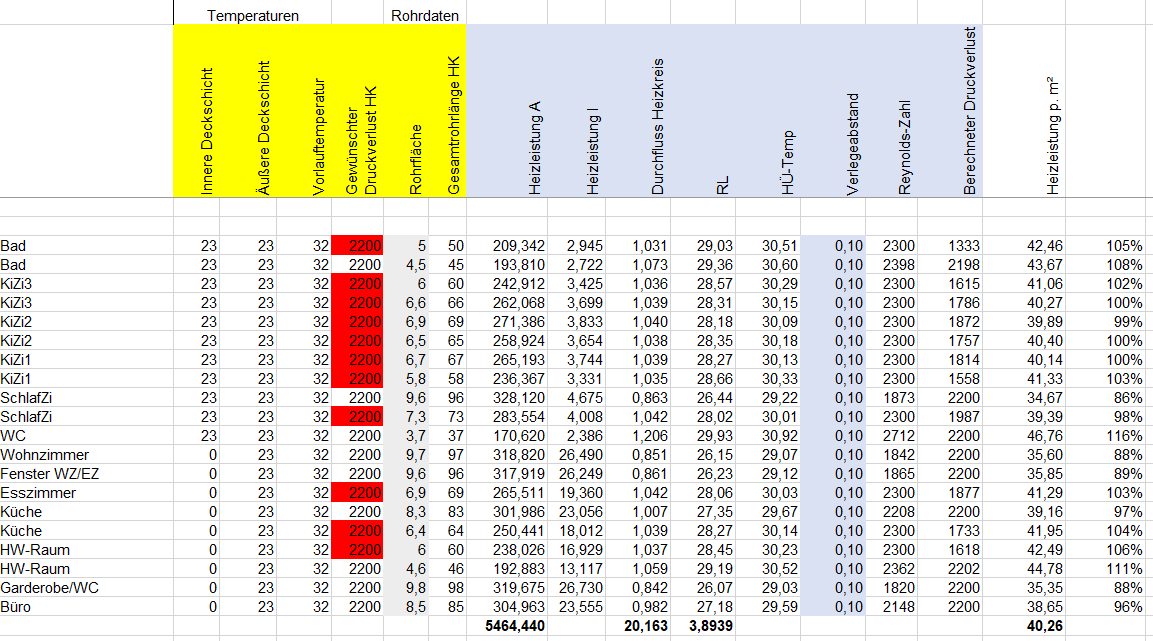Select the Büro row label
The height and width of the screenshot is (641, 1153).
(x=15, y=607)
